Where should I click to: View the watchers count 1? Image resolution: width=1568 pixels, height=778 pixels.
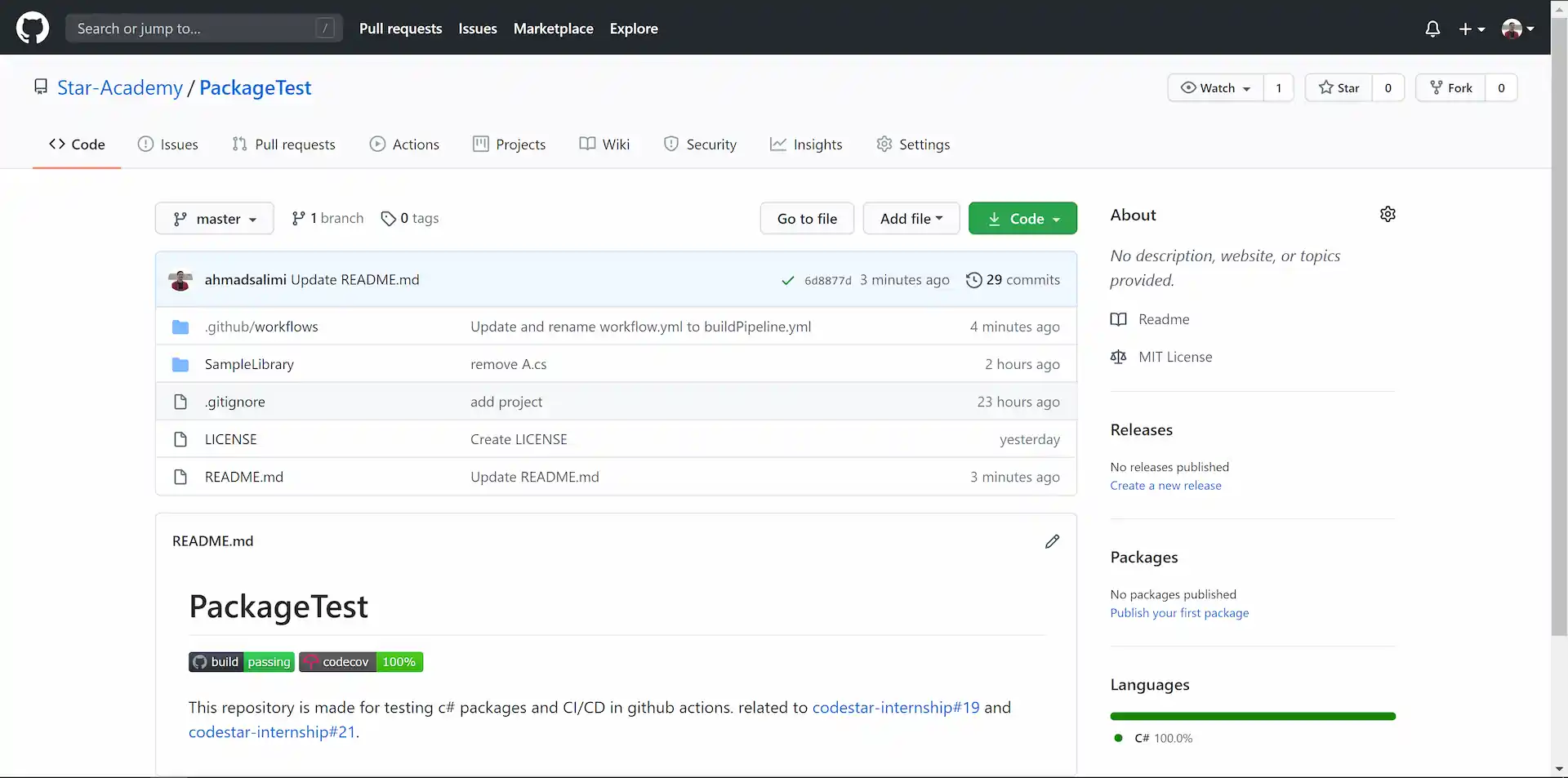click(1279, 87)
